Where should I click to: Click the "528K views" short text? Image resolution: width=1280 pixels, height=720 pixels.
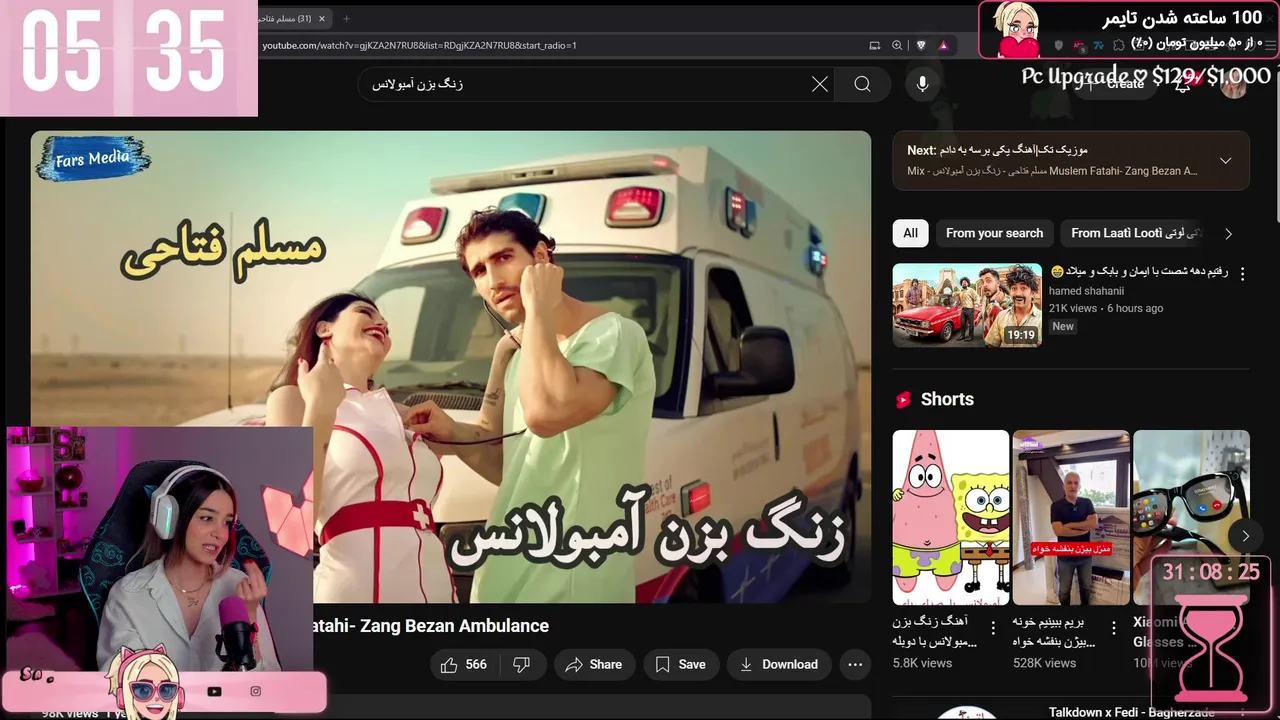coord(1044,663)
